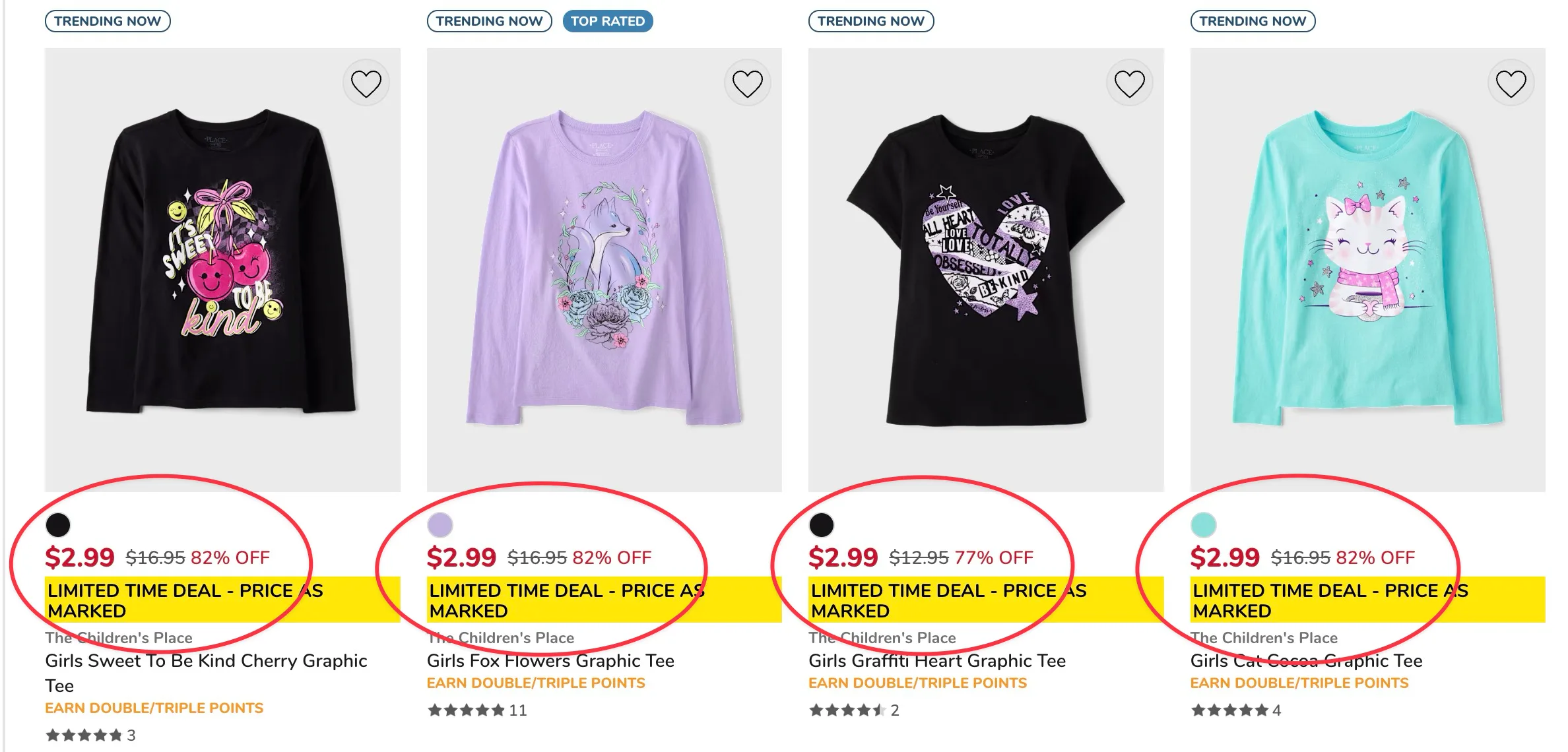Click heart icon on Fox Flowers tee

[747, 84]
